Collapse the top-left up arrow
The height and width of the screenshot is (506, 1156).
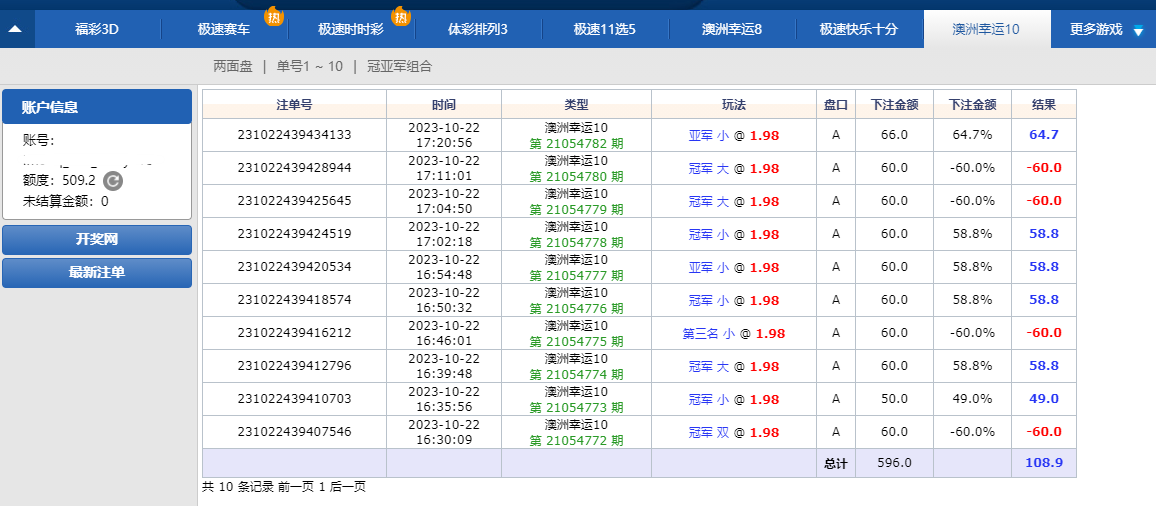point(16,29)
